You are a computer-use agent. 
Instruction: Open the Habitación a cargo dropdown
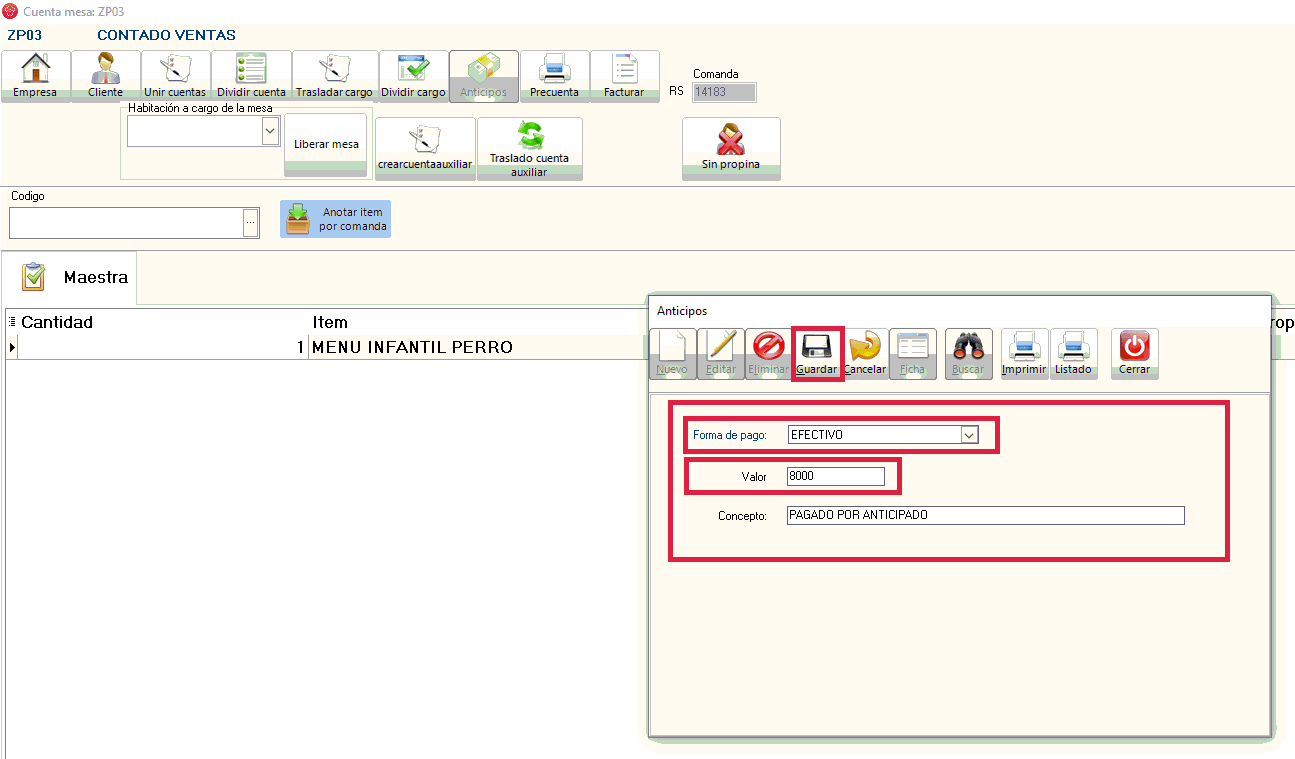pyautogui.click(x=269, y=131)
